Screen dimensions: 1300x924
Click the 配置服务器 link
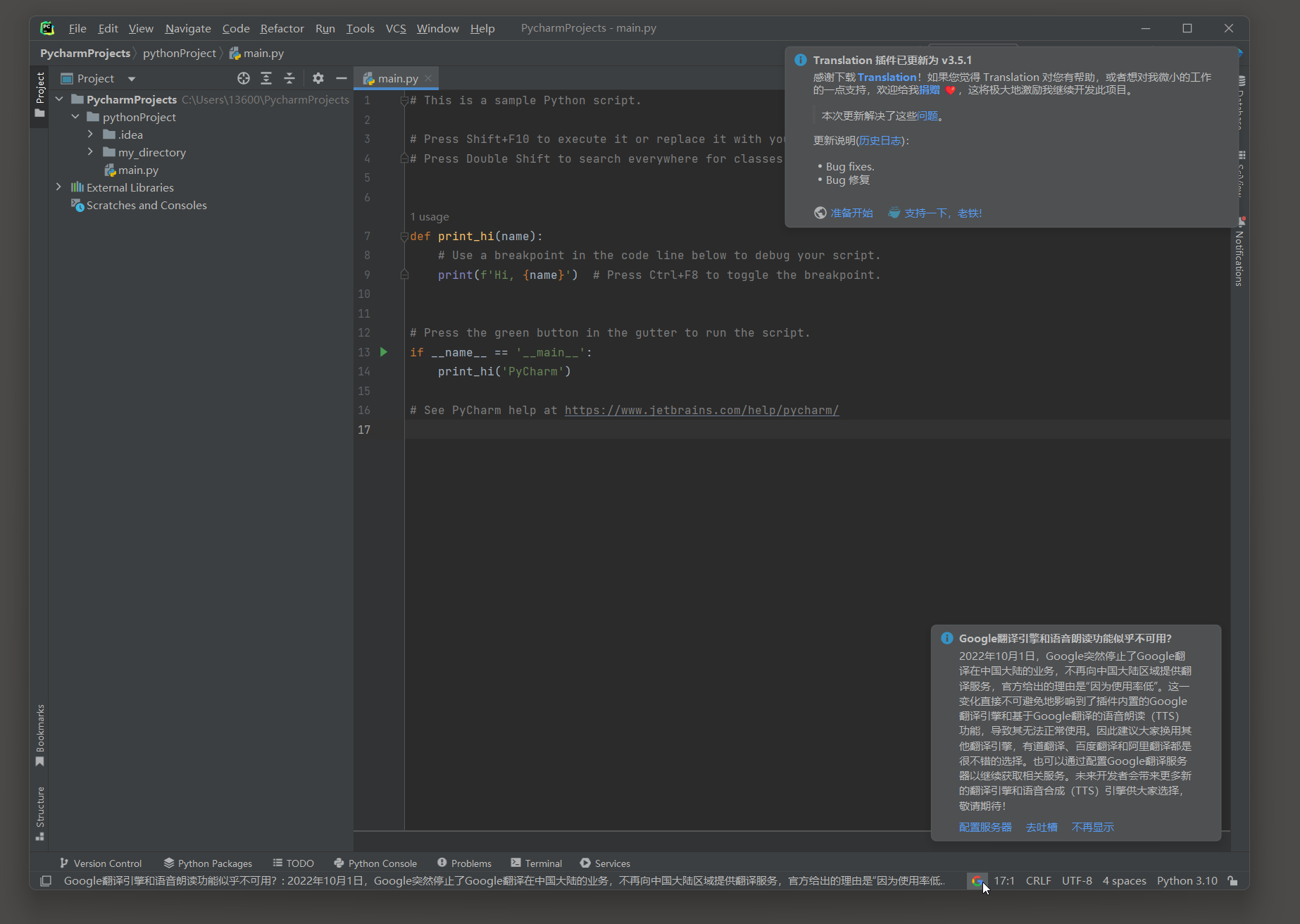coord(985,827)
